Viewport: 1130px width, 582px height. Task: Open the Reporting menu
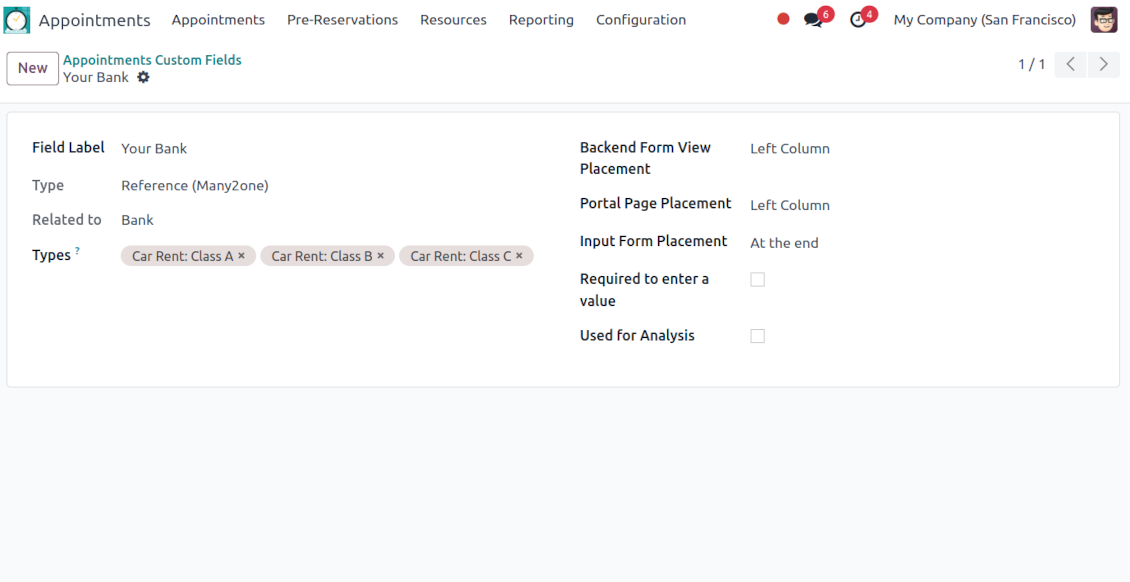coord(541,20)
